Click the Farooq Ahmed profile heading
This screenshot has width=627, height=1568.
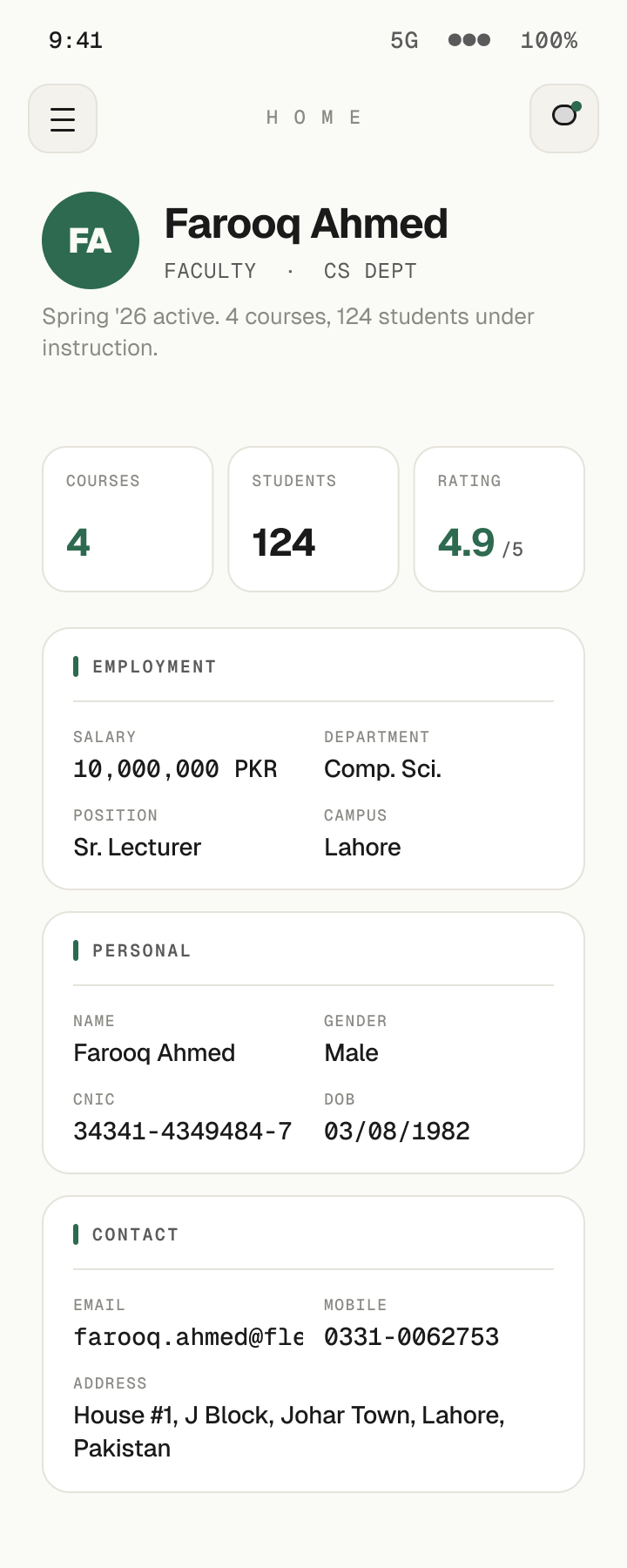306,224
